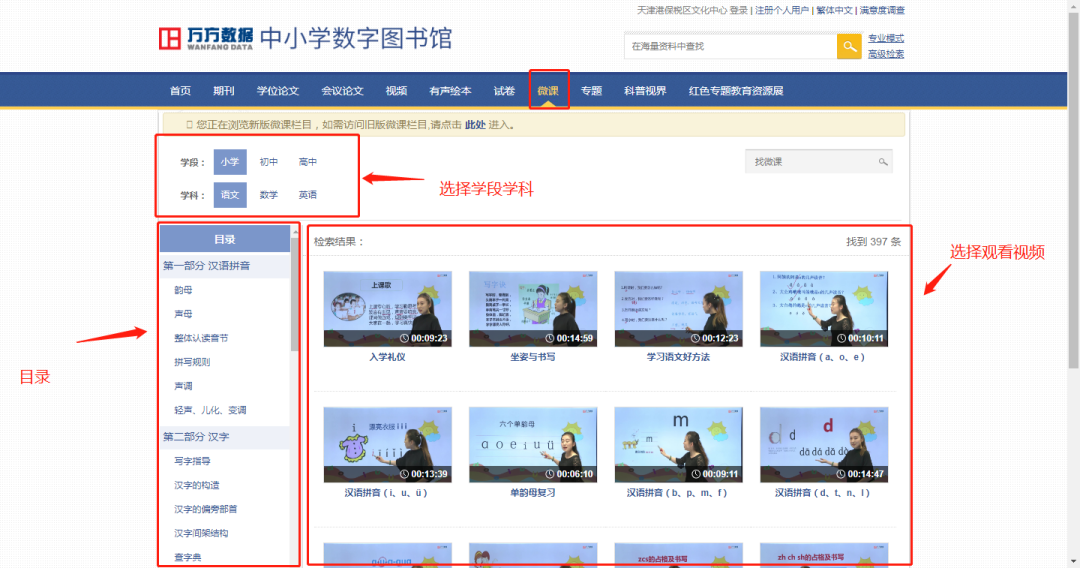Focus the main search input field
The height and width of the screenshot is (568, 1080).
click(x=730, y=46)
